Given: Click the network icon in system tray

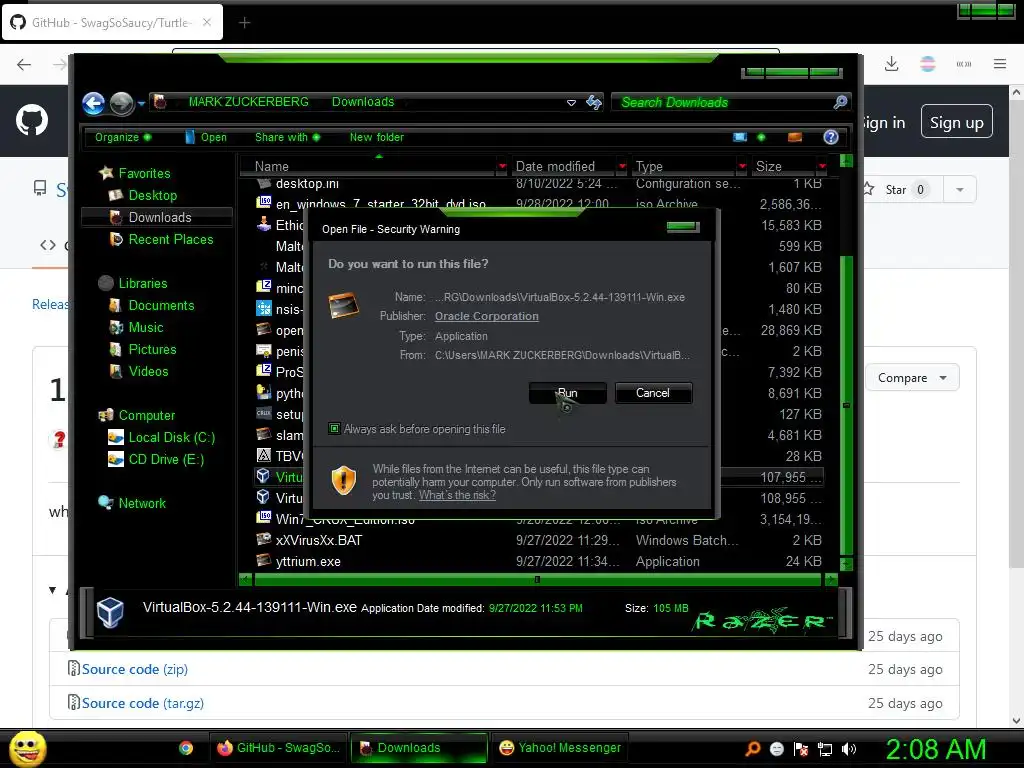Looking at the screenshot, I should 825,749.
